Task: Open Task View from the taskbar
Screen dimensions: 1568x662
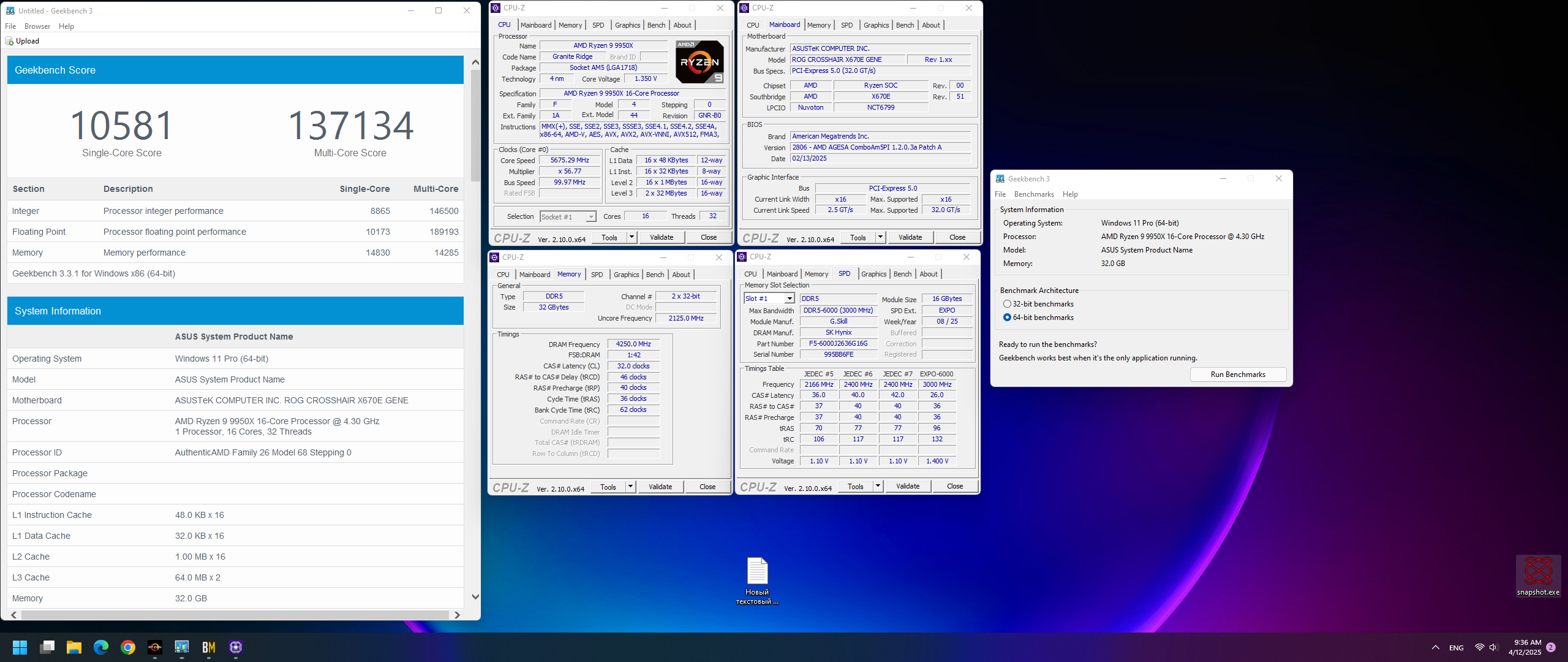Action: [47, 647]
